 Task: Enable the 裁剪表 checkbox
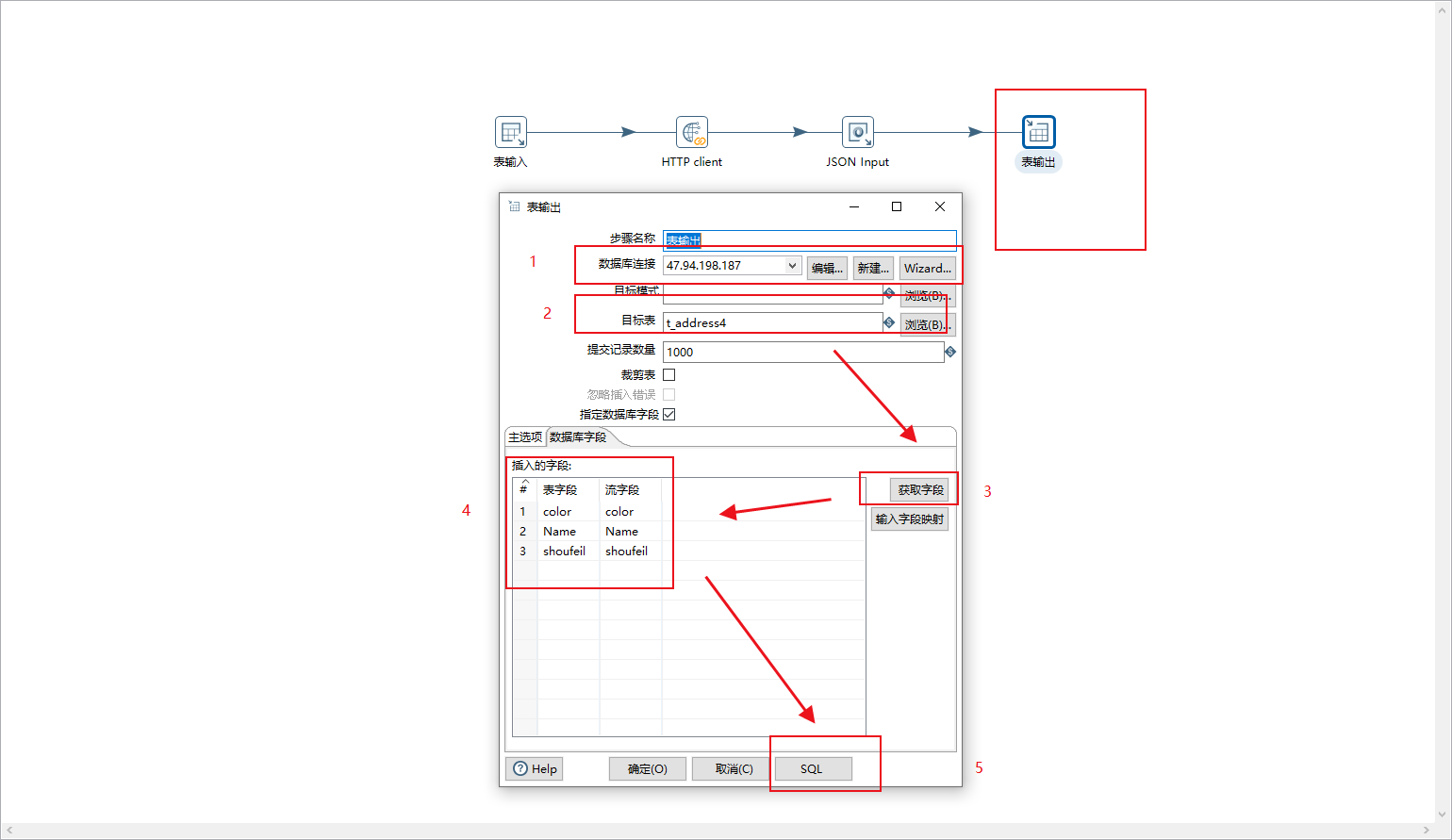[668, 373]
